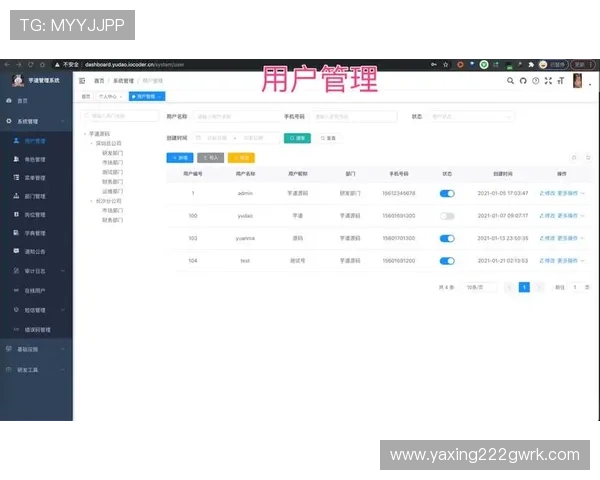
Task: Open 用户管理 in the sidebar menu
Action: coord(36,141)
